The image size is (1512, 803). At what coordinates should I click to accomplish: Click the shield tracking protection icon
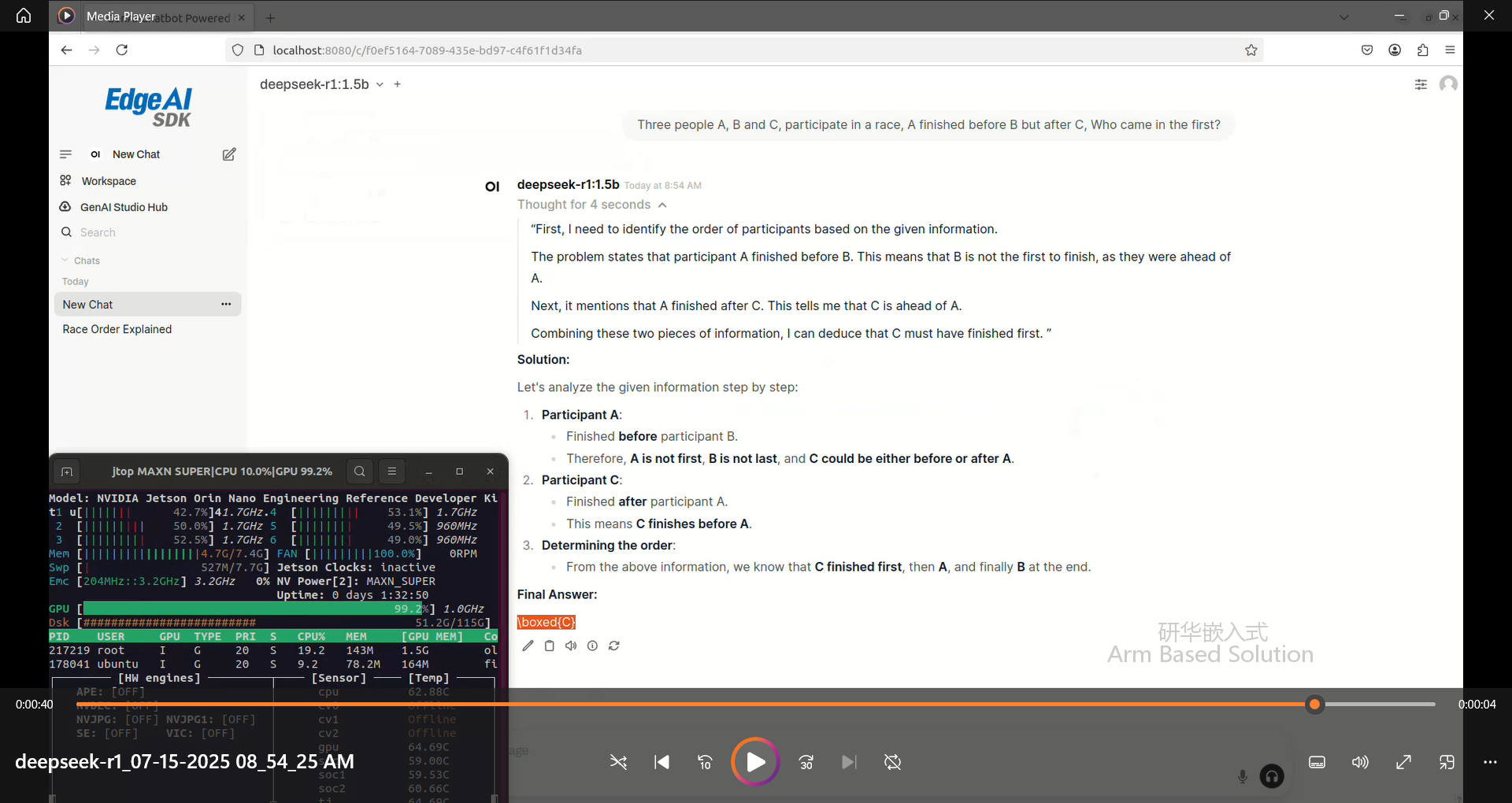[237, 50]
